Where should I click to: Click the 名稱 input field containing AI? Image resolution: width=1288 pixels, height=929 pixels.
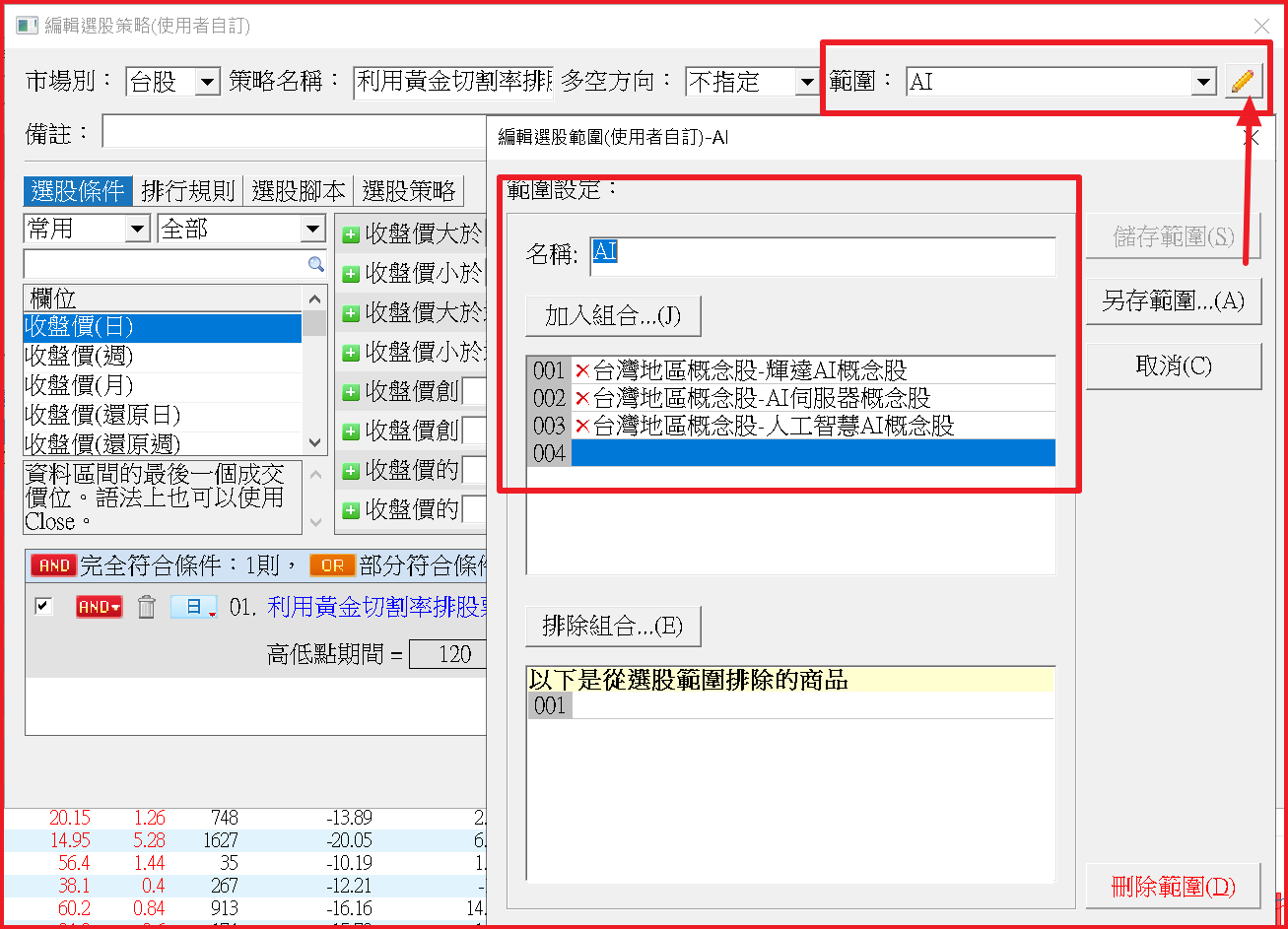822,254
